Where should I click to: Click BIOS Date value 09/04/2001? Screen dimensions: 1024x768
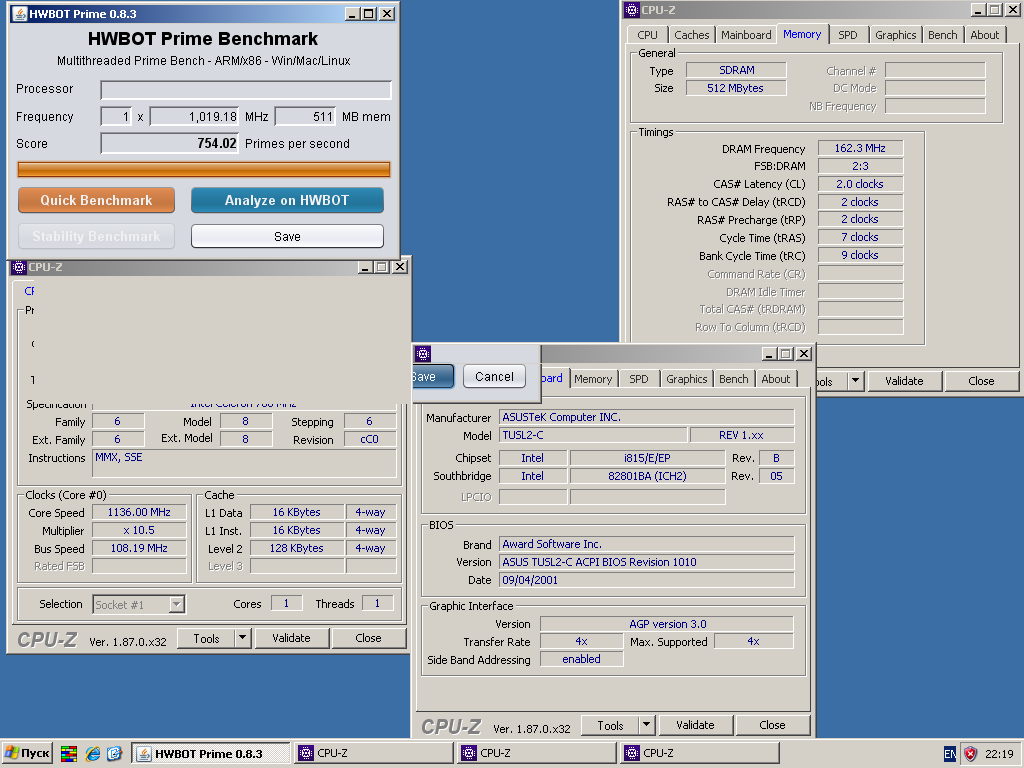click(x=647, y=580)
